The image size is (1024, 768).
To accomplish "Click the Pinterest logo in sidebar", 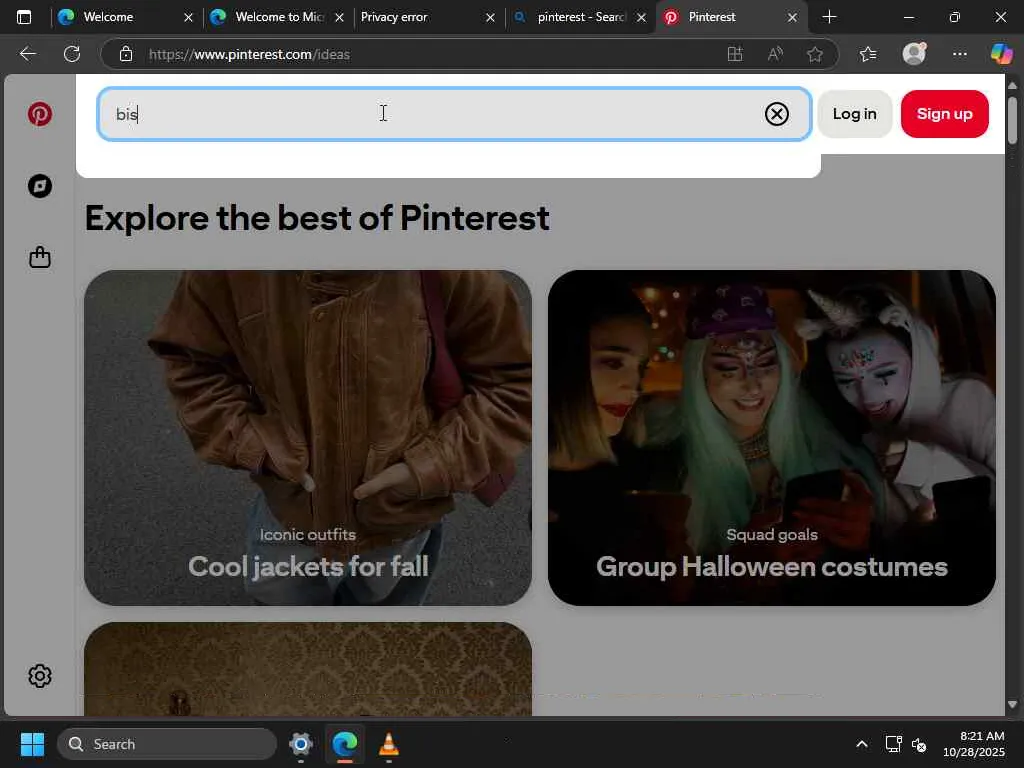I will tap(40, 114).
